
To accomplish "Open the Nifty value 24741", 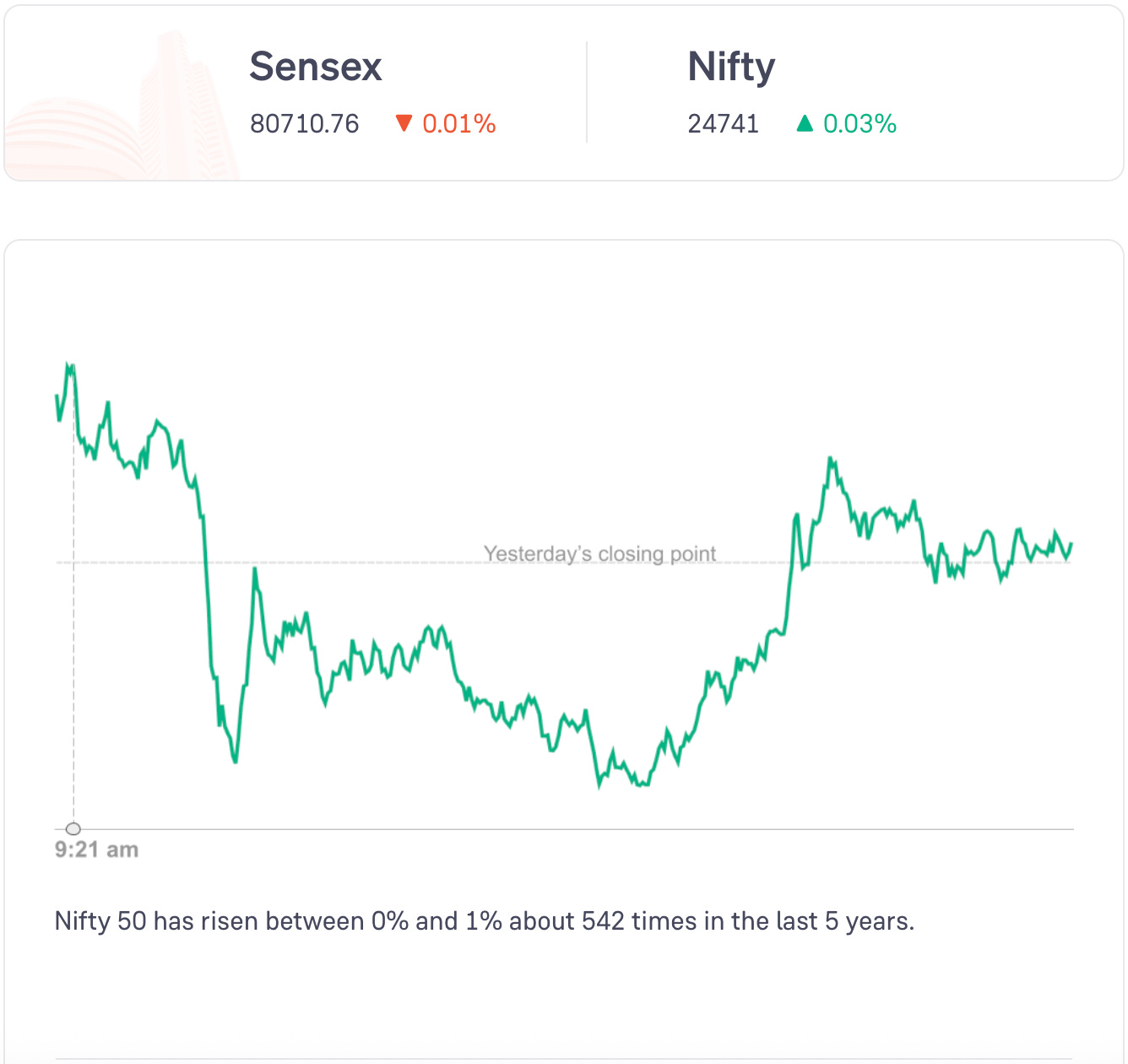I will pyautogui.click(x=723, y=124).
